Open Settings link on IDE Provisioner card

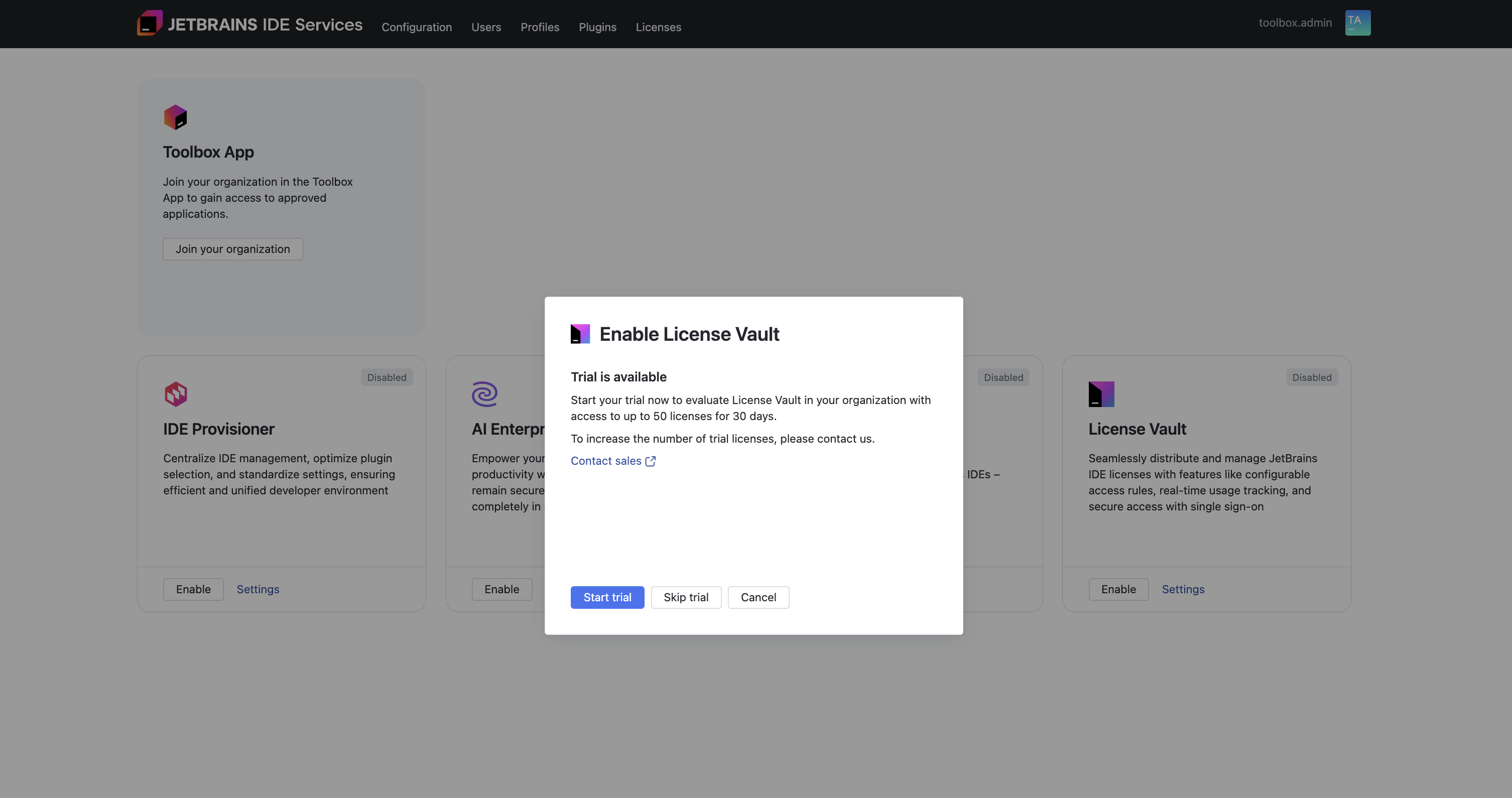258,589
